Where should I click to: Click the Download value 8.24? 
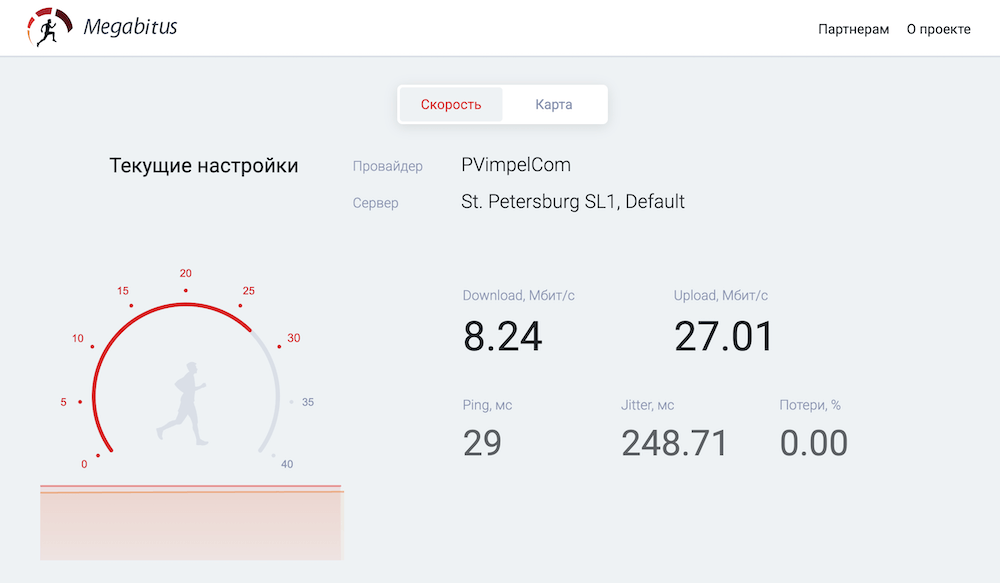point(503,336)
